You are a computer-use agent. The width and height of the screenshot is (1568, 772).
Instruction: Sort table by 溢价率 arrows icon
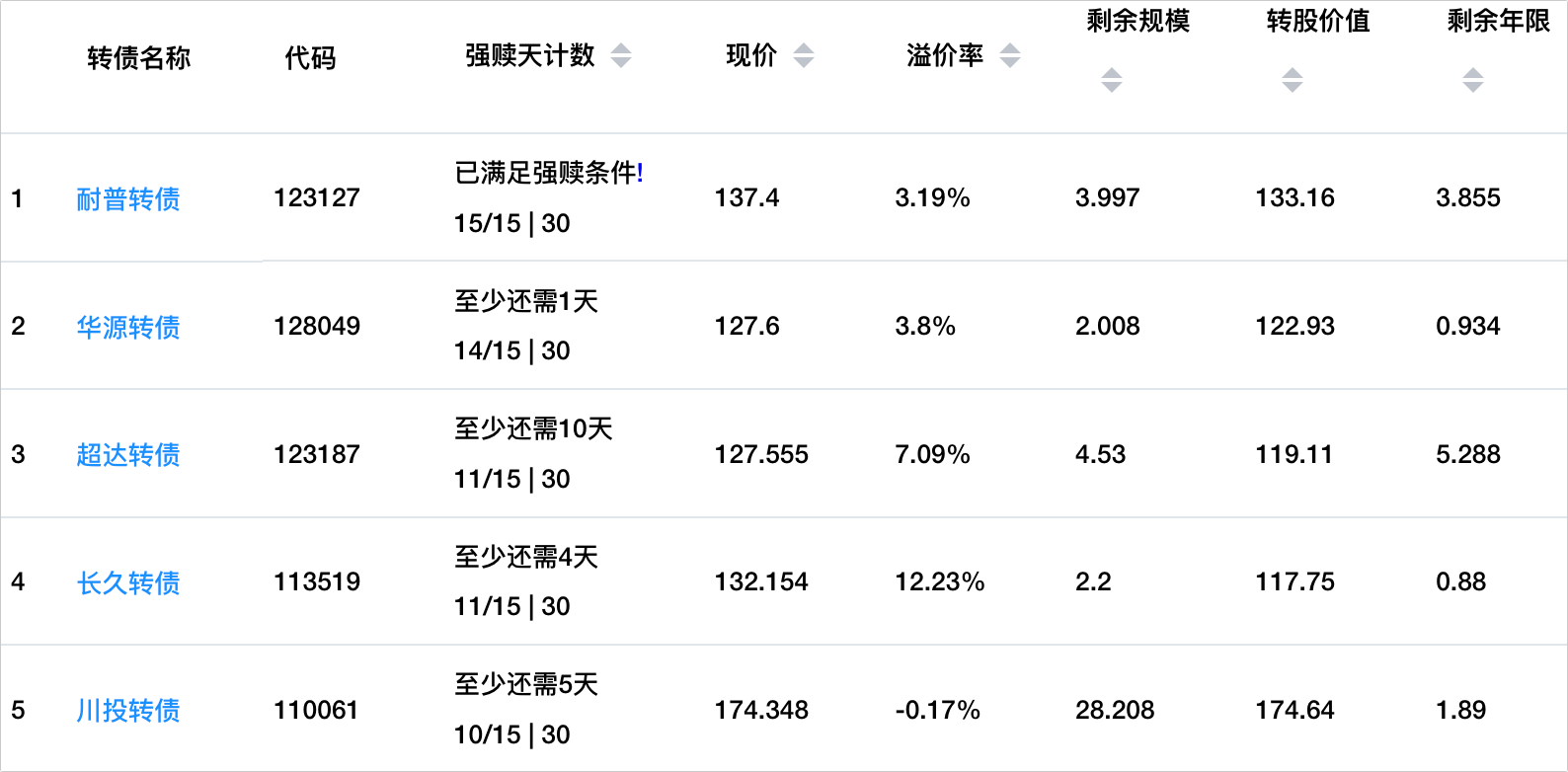[x=1009, y=56]
